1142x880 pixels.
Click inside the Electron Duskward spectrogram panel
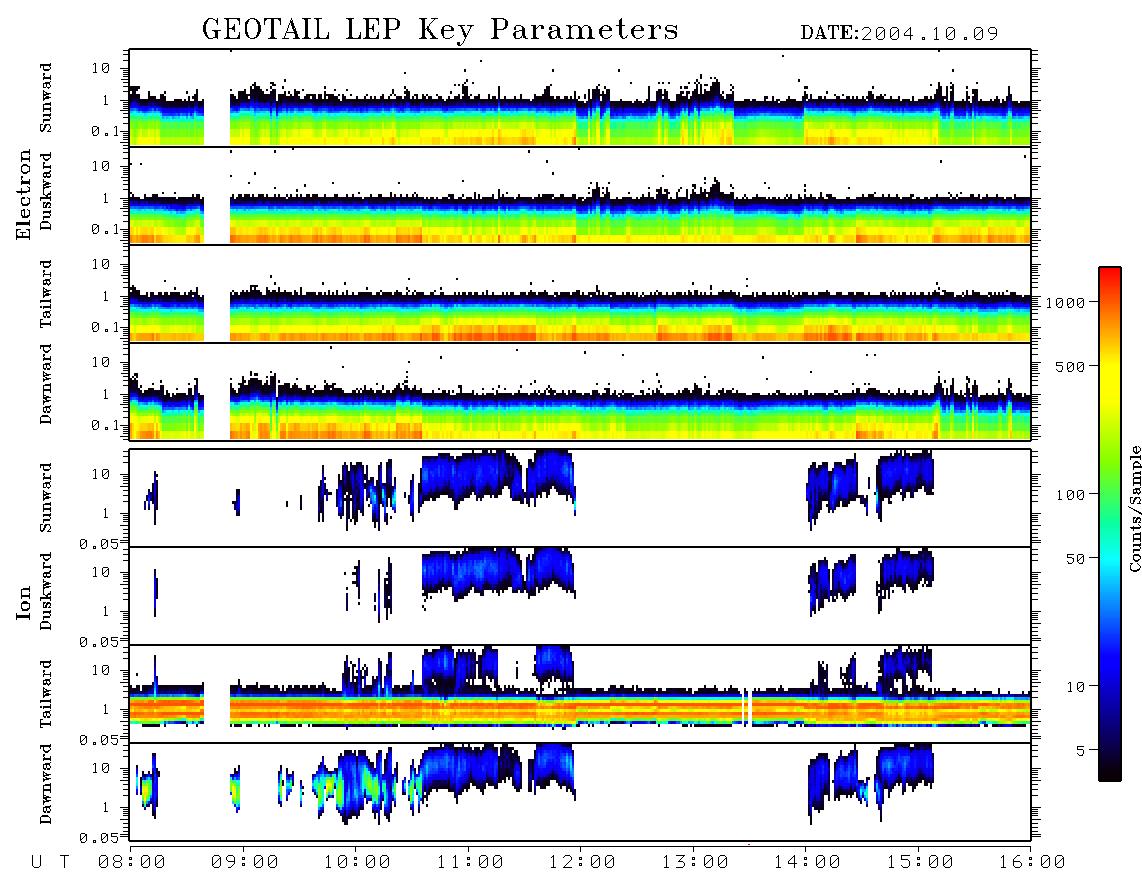tap(580, 195)
